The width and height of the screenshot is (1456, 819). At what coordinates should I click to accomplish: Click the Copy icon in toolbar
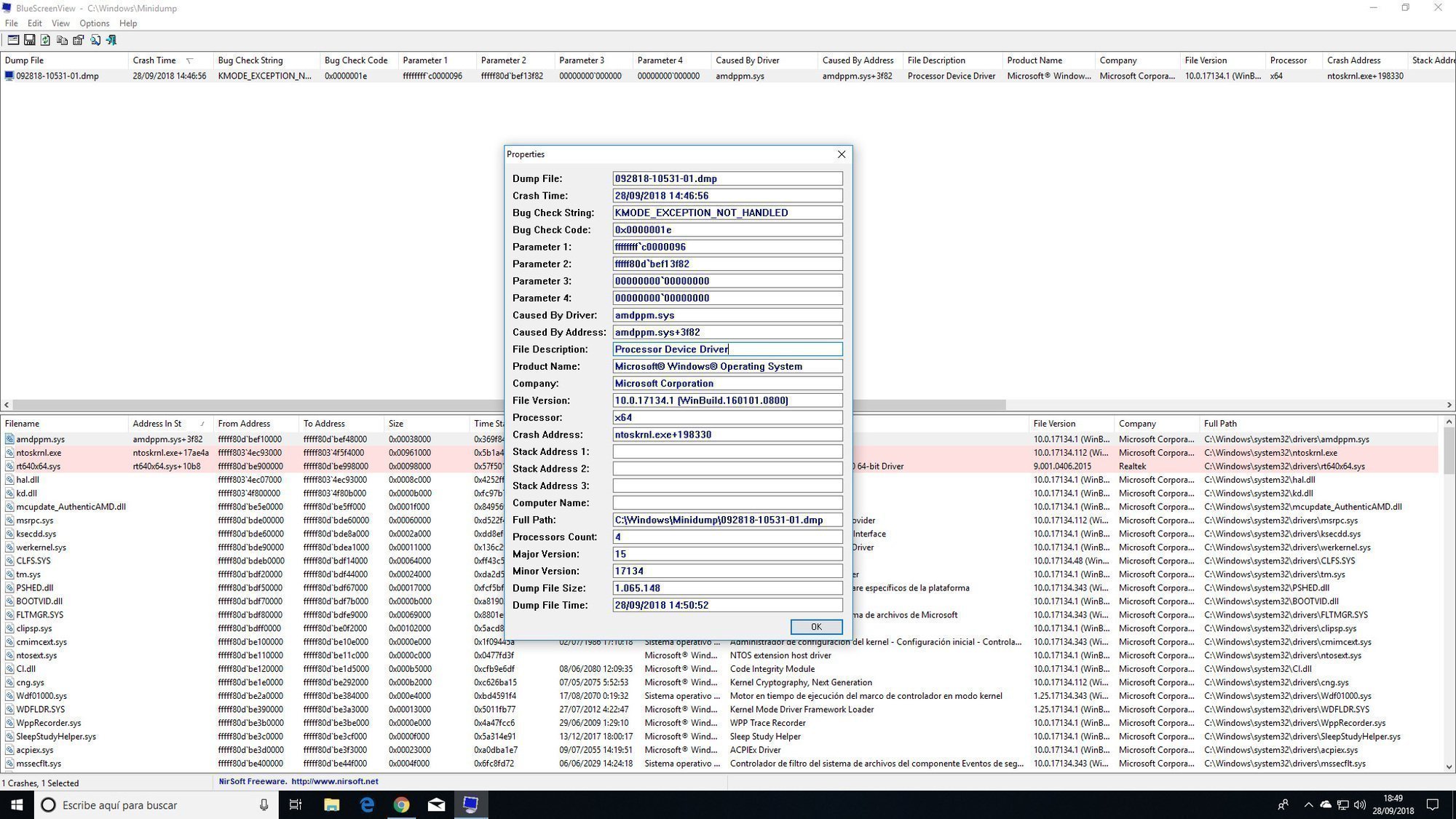point(62,40)
